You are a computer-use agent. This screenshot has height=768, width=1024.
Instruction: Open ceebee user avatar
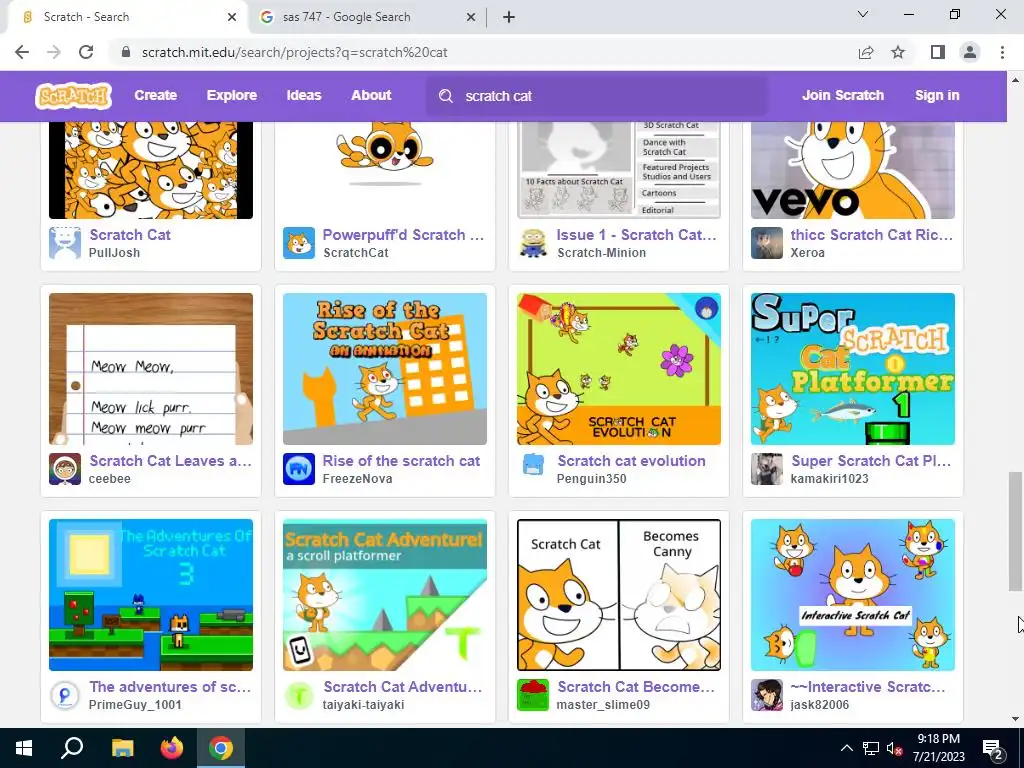tap(65, 469)
